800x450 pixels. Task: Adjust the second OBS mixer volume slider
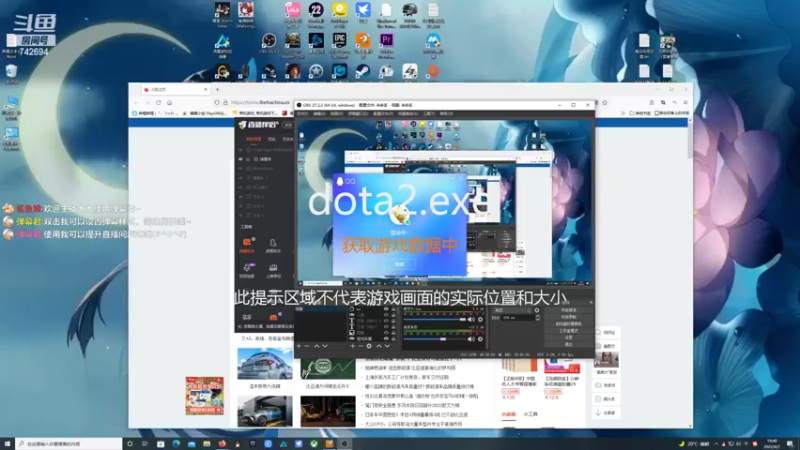(434, 339)
